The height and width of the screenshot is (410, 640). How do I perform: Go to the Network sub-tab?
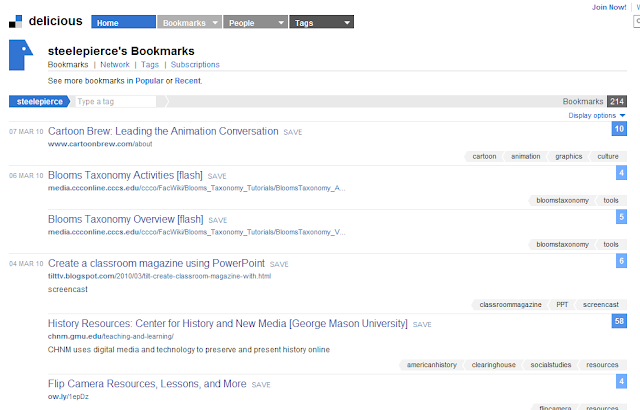pos(115,64)
